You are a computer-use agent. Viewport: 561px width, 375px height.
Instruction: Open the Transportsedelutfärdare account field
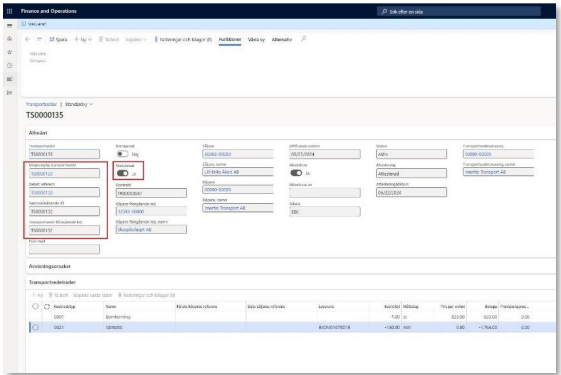[498, 154]
